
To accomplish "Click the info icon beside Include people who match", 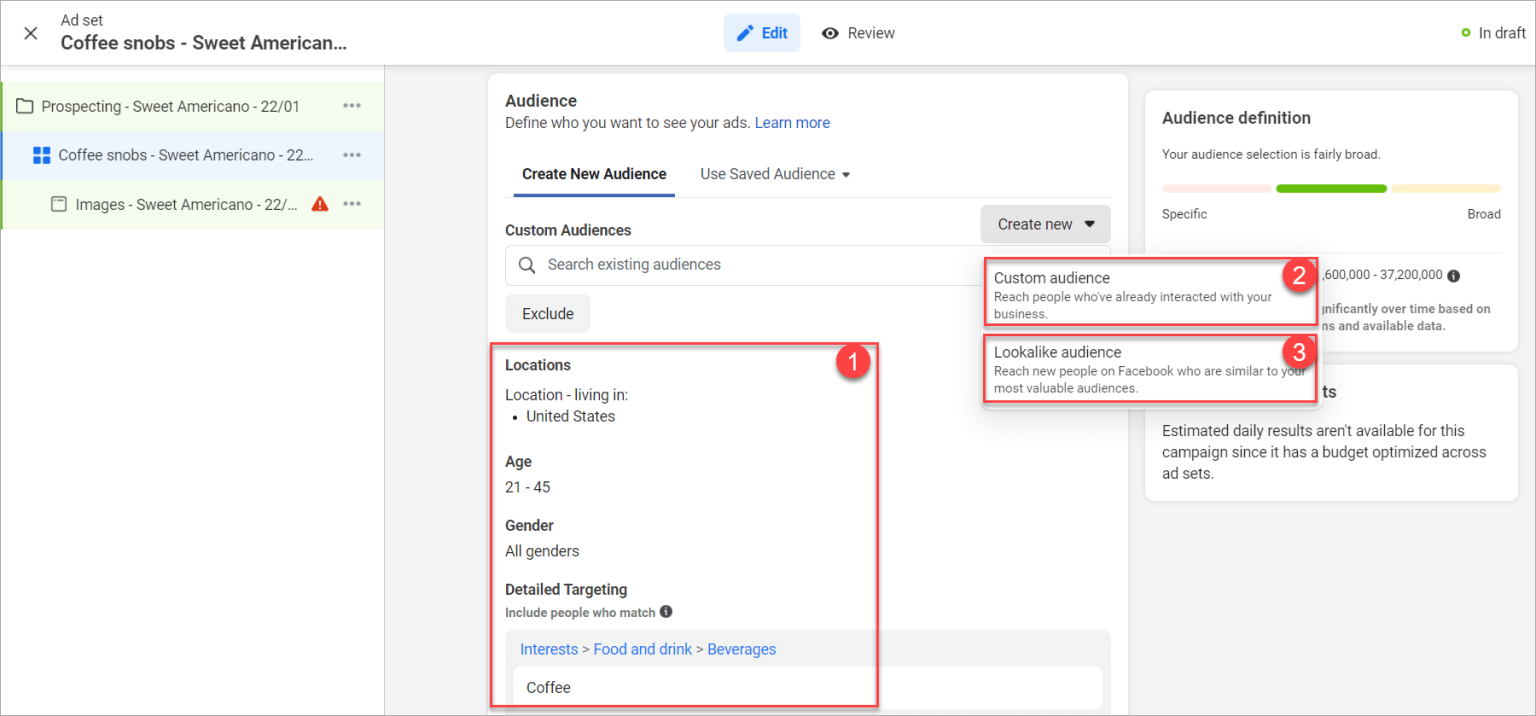I will [667, 611].
